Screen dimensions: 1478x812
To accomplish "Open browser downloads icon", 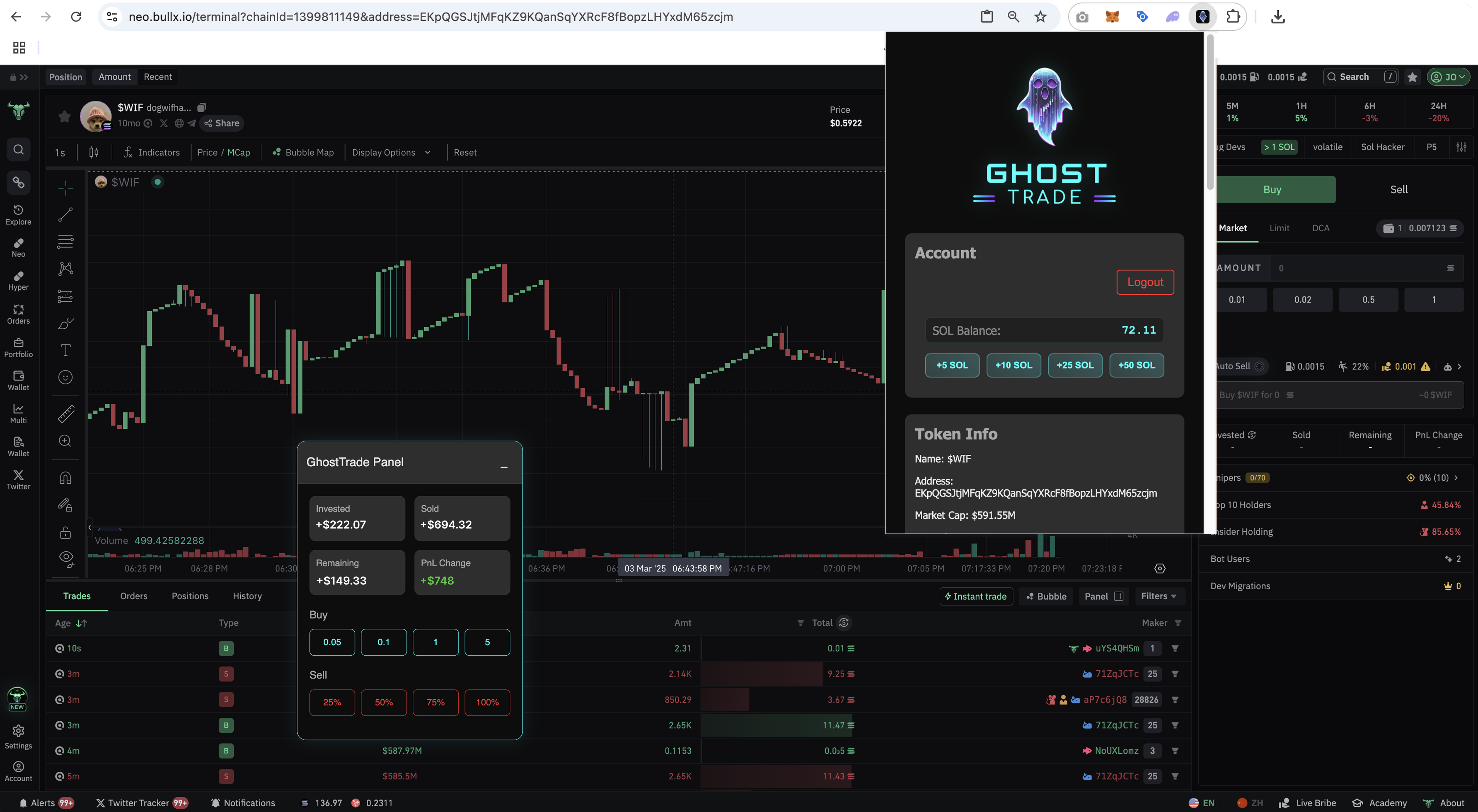I will coord(1278,17).
